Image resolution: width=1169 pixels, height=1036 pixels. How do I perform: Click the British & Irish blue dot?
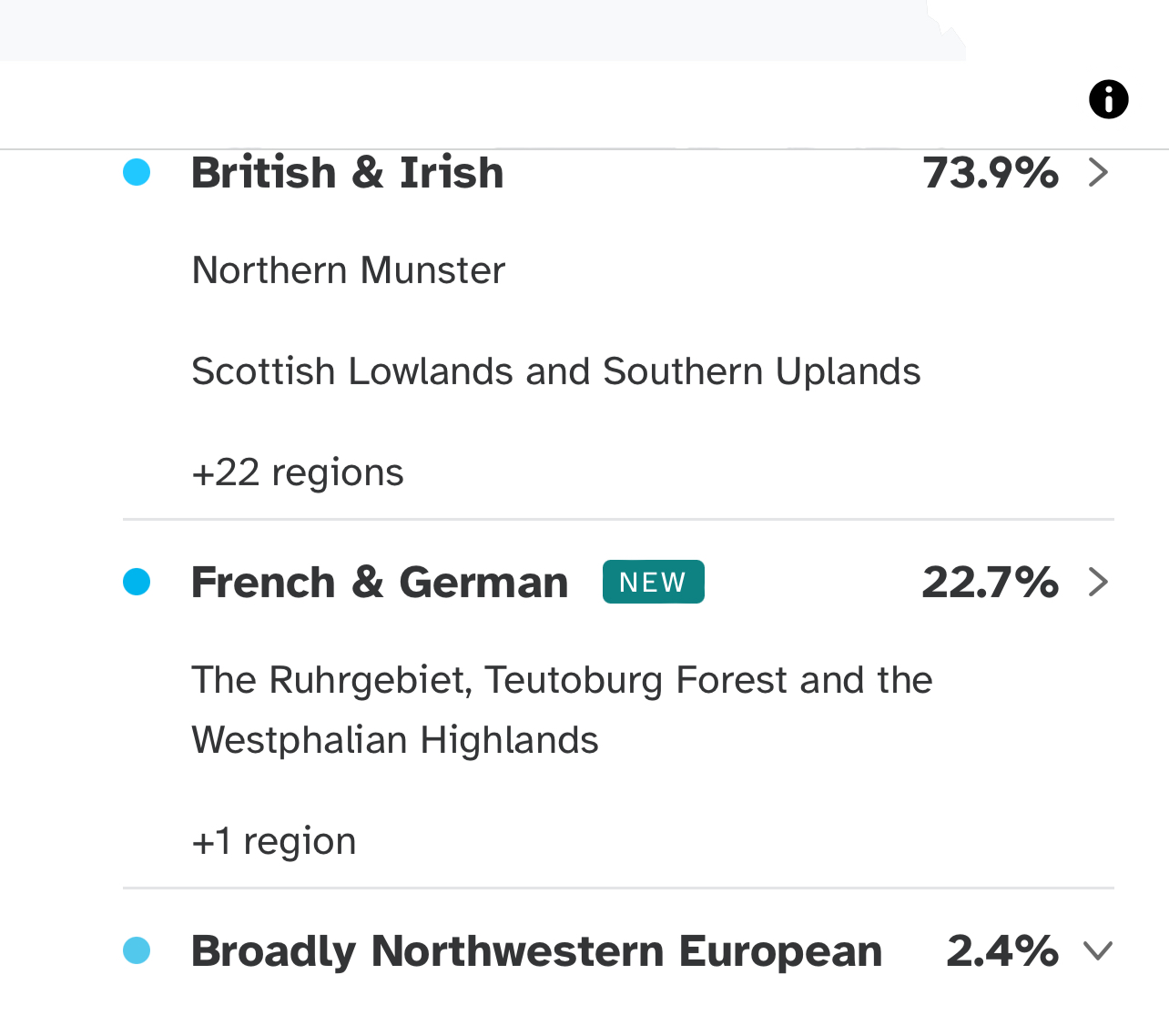click(137, 172)
